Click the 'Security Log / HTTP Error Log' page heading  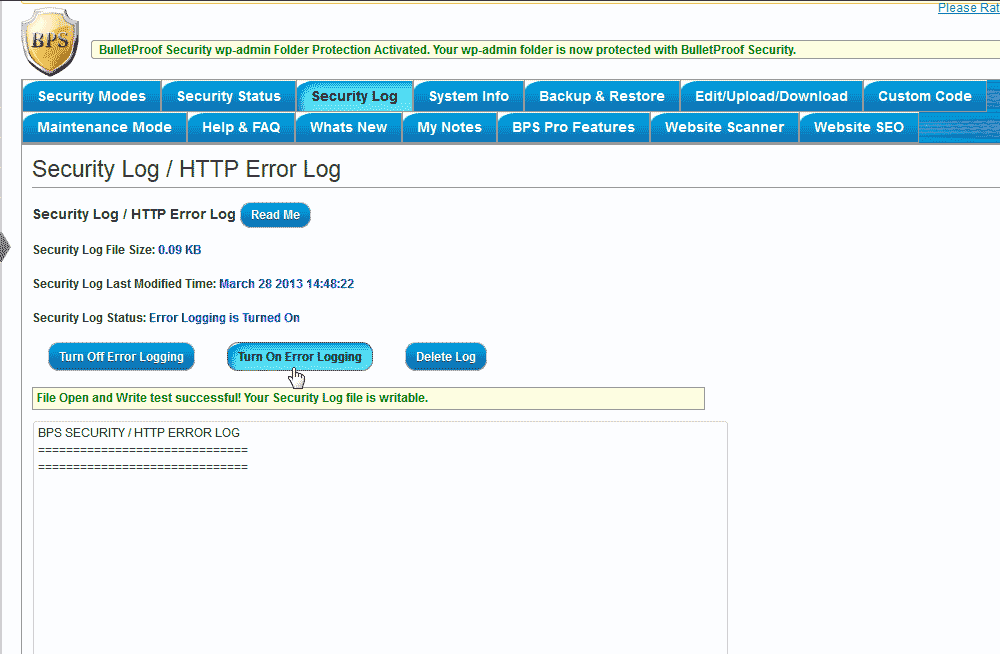186,169
